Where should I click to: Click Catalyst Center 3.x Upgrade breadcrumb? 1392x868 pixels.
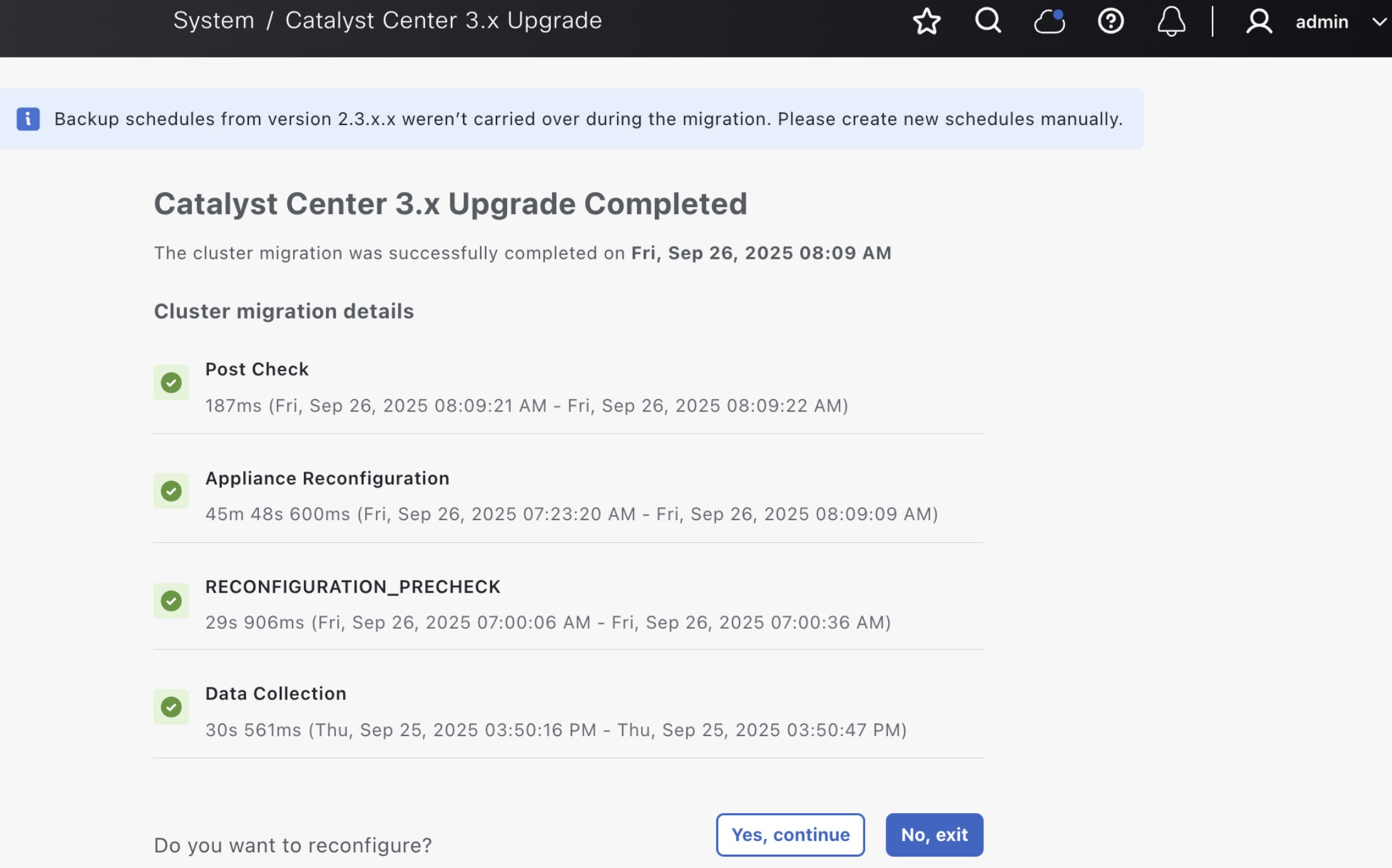tap(443, 21)
